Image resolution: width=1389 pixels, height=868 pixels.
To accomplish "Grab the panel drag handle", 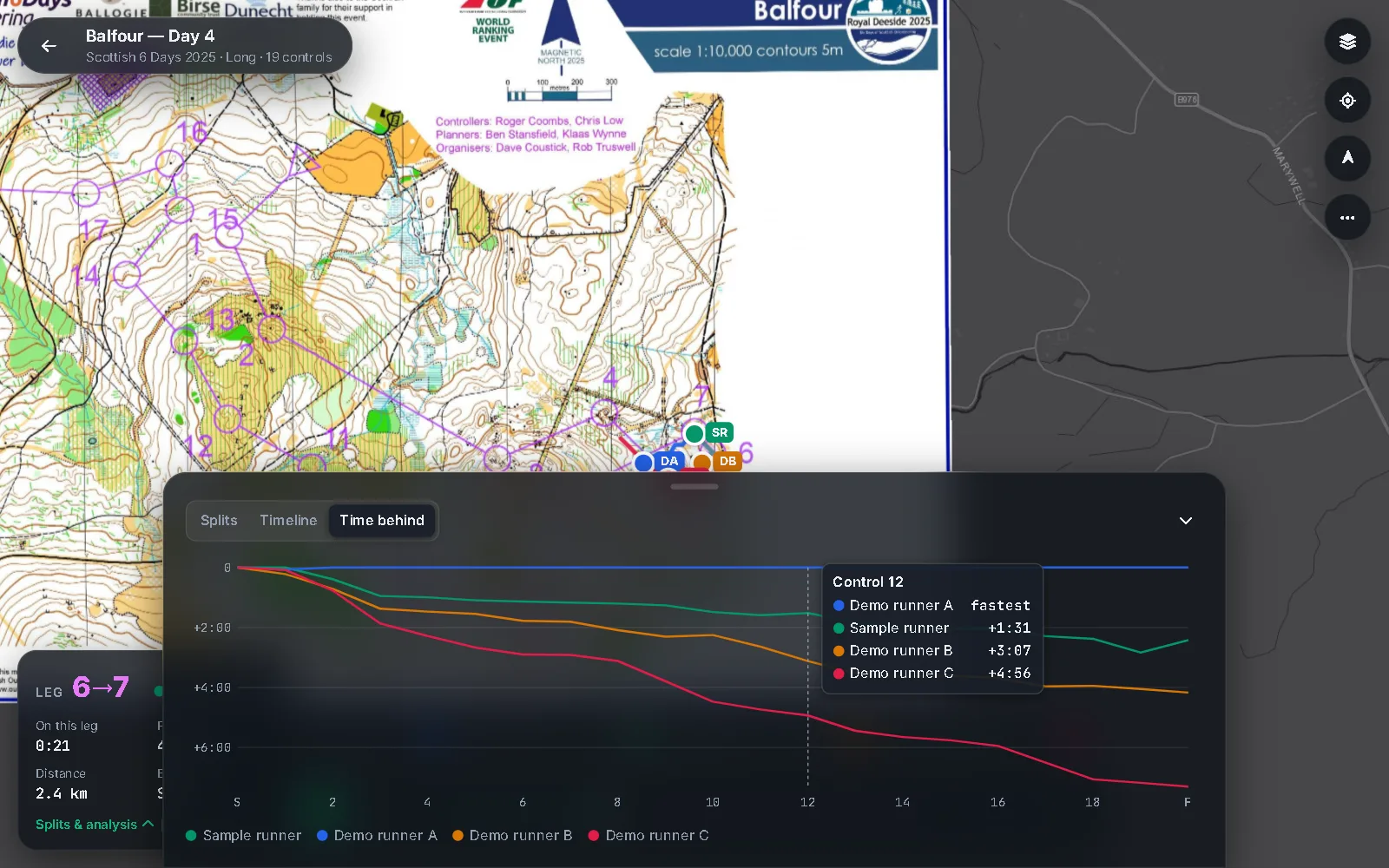I will 694,487.
